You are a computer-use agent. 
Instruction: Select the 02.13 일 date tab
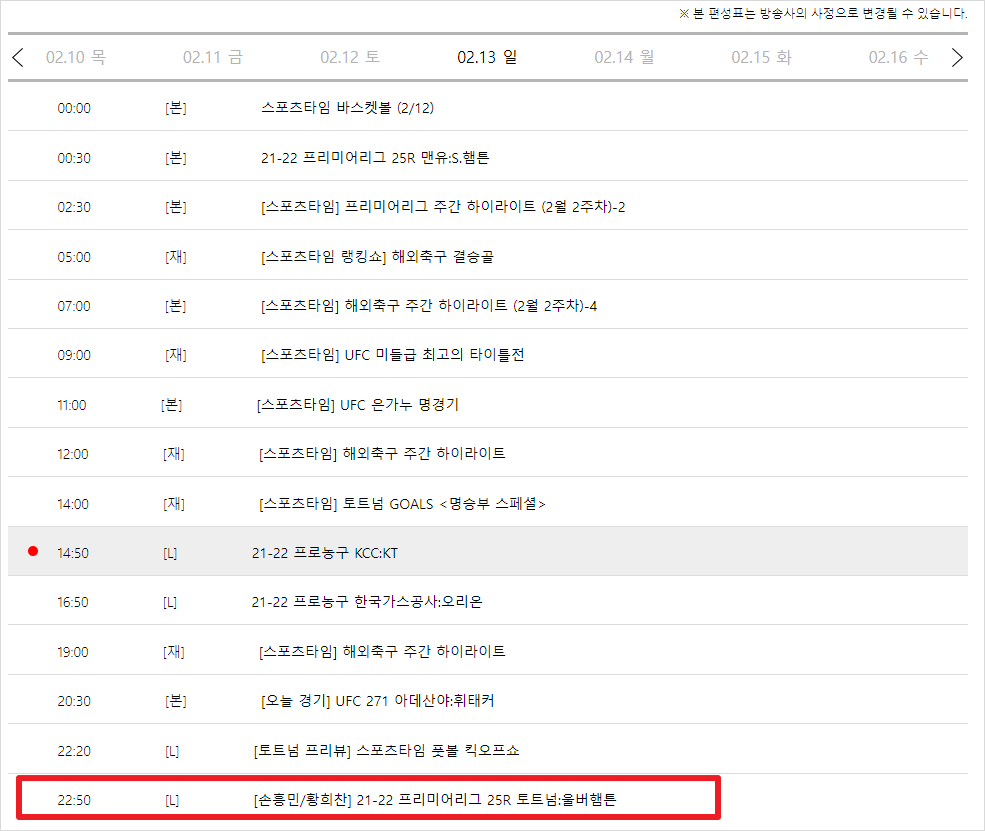point(487,58)
